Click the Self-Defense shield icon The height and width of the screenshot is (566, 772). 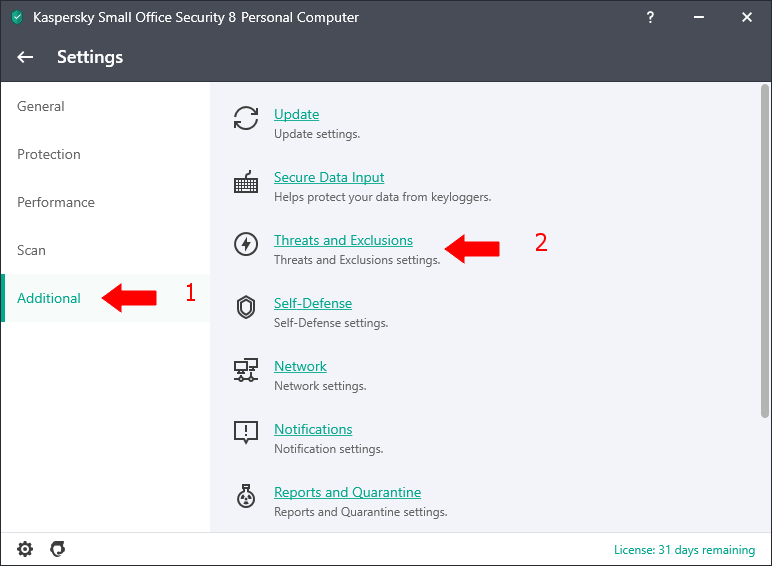[246, 307]
